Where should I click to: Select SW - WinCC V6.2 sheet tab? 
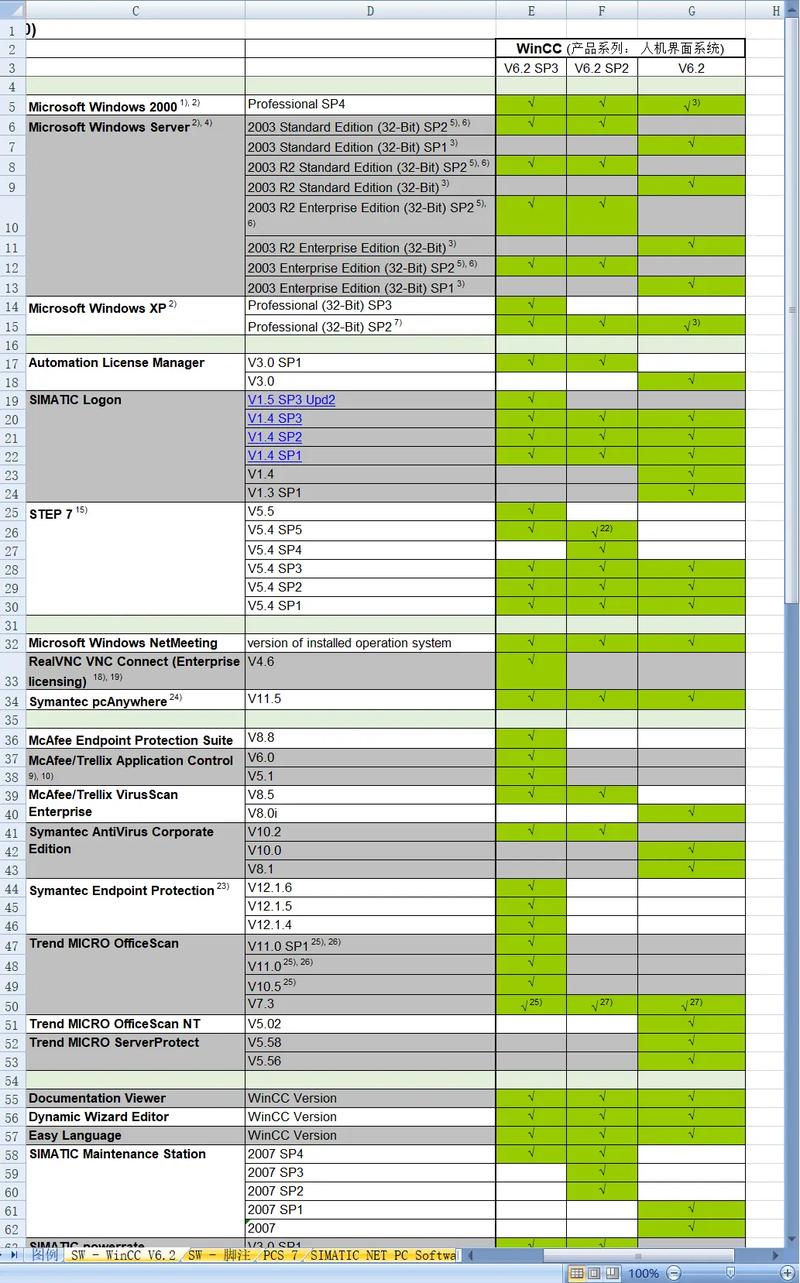point(122,1254)
